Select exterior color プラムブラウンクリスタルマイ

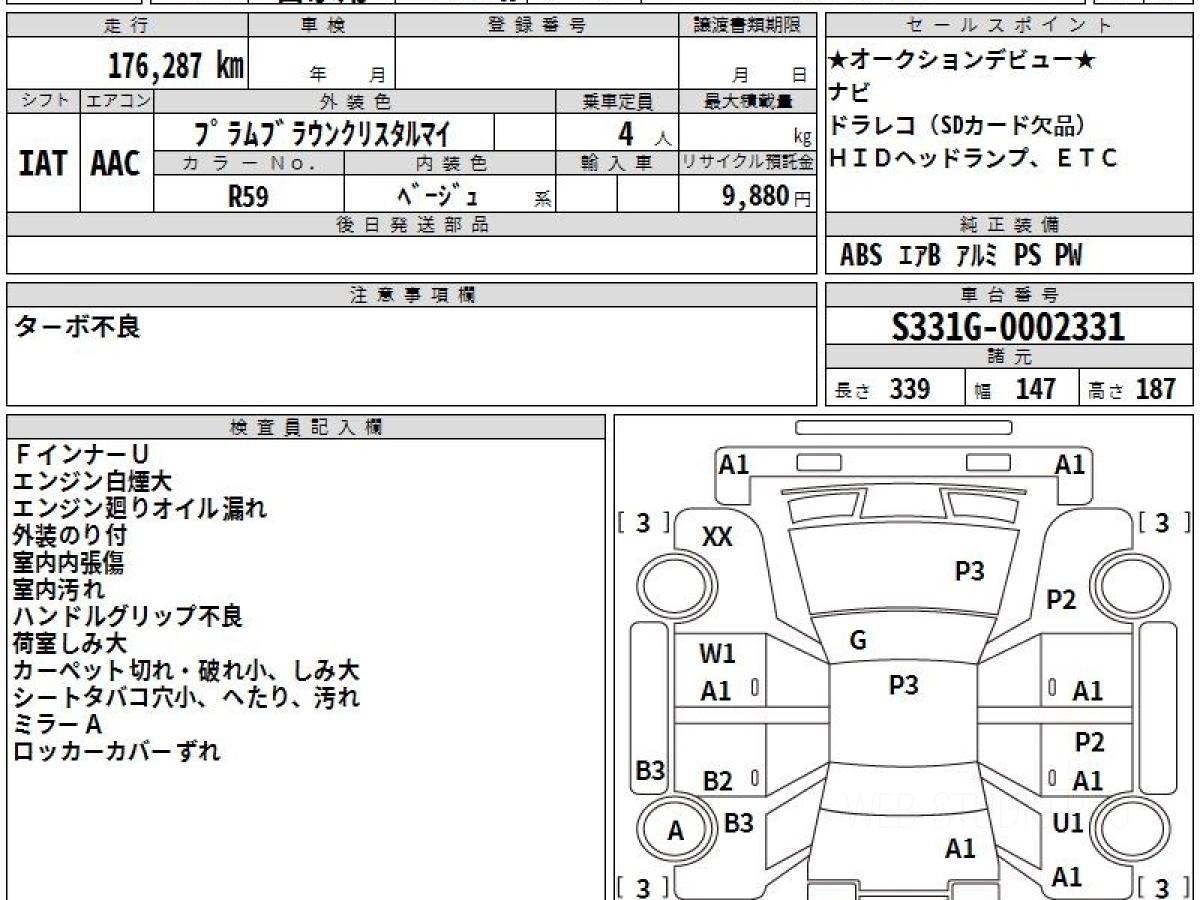322,132
